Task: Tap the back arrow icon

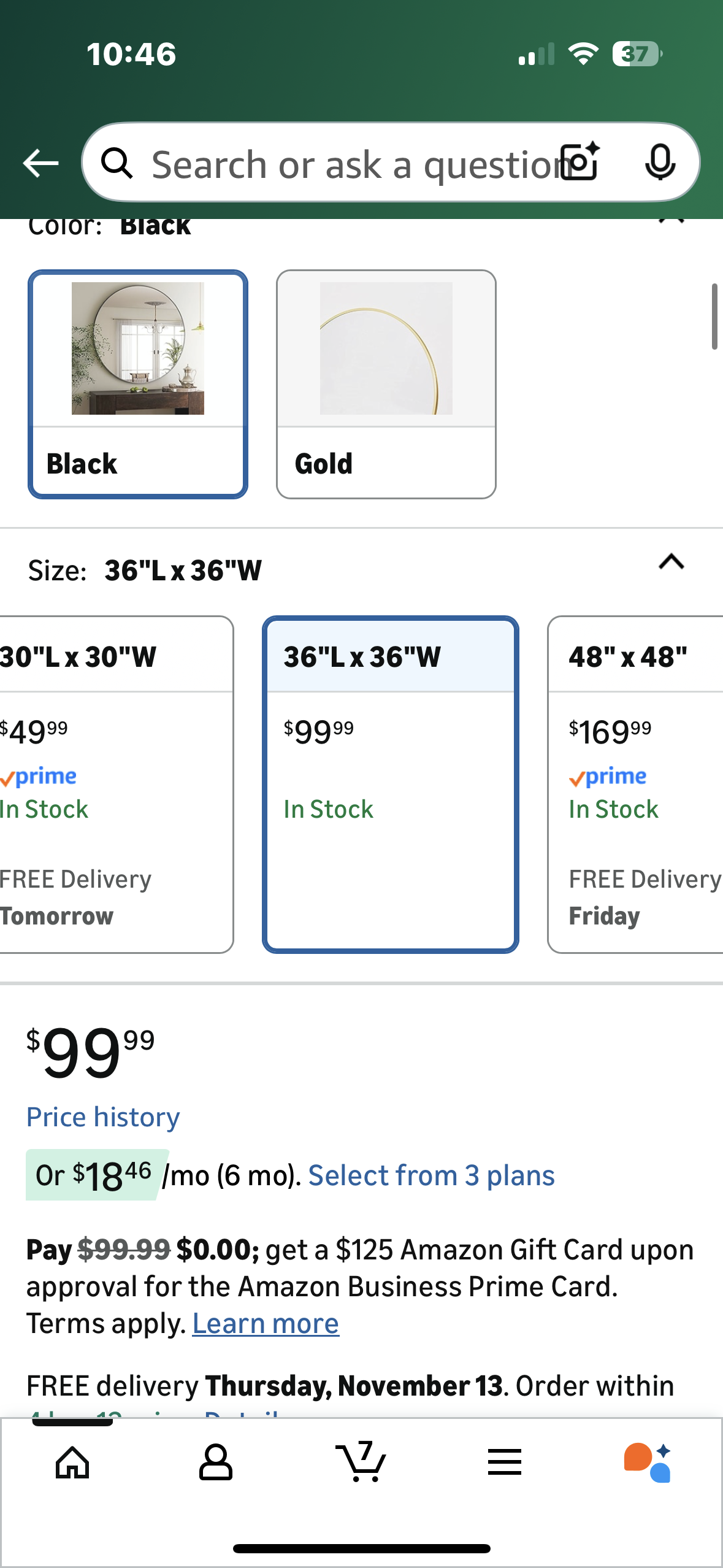Action: (40, 163)
